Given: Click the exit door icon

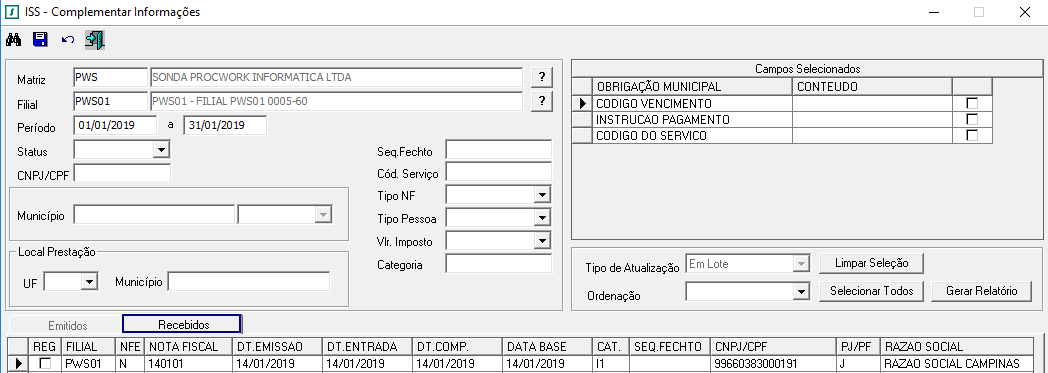Looking at the screenshot, I should [x=95, y=40].
